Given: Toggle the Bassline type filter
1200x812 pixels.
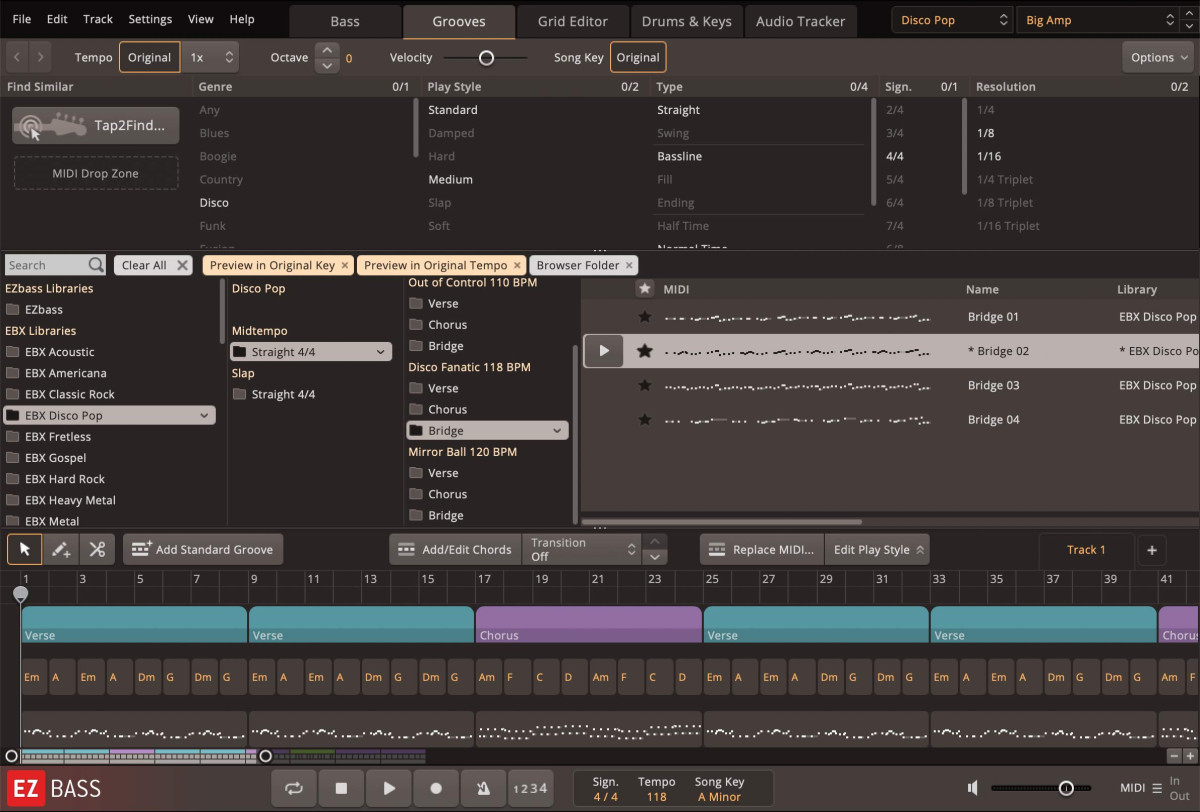Looking at the screenshot, I should (x=679, y=157).
